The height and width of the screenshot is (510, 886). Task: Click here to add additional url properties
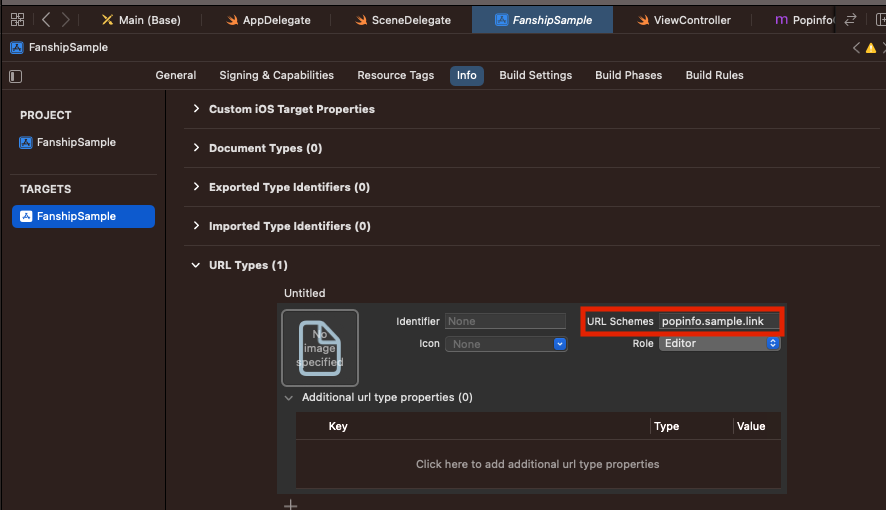point(537,464)
